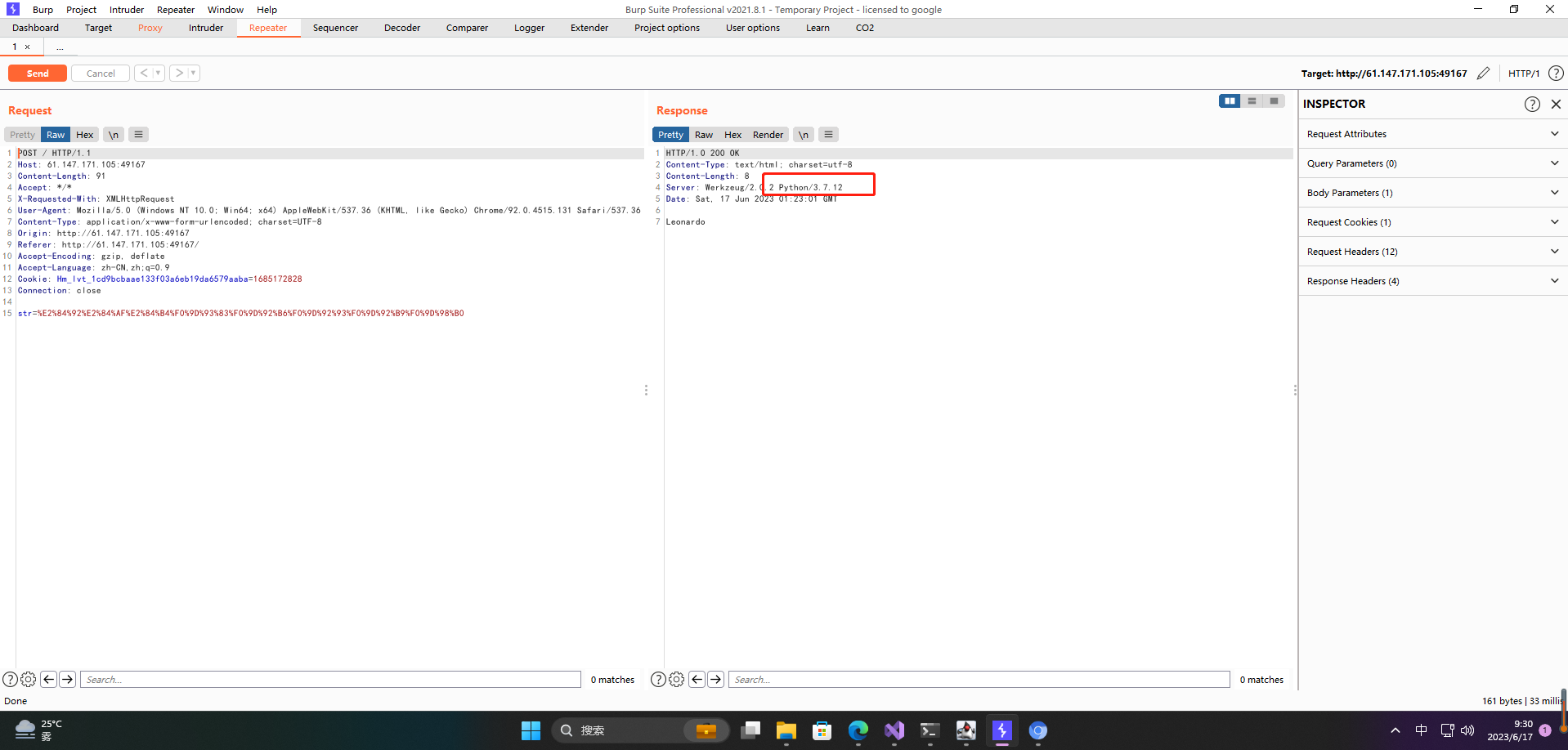
Task: Open Windows Start menu
Action: [531, 730]
